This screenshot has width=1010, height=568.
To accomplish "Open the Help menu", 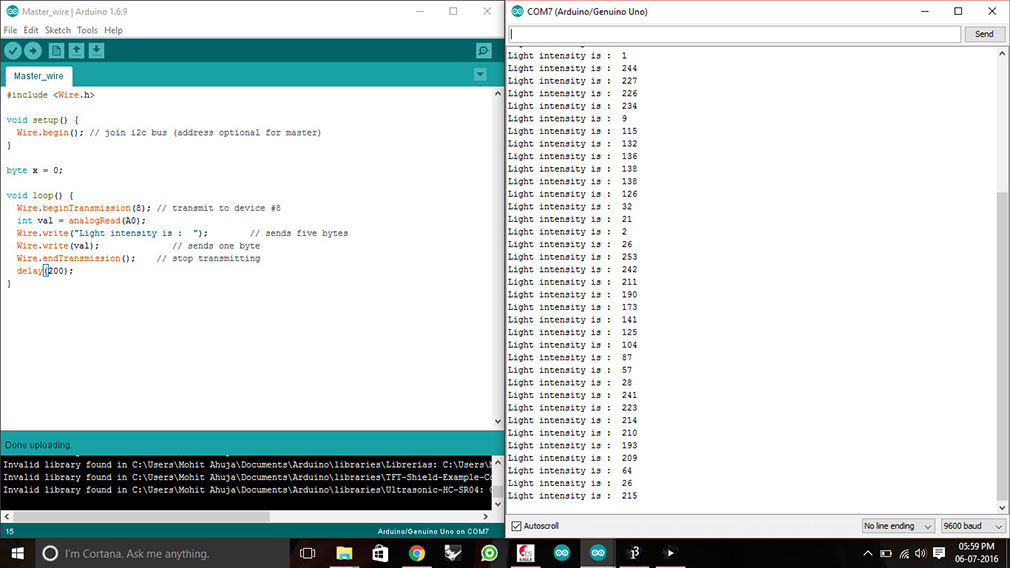I will coord(113,30).
